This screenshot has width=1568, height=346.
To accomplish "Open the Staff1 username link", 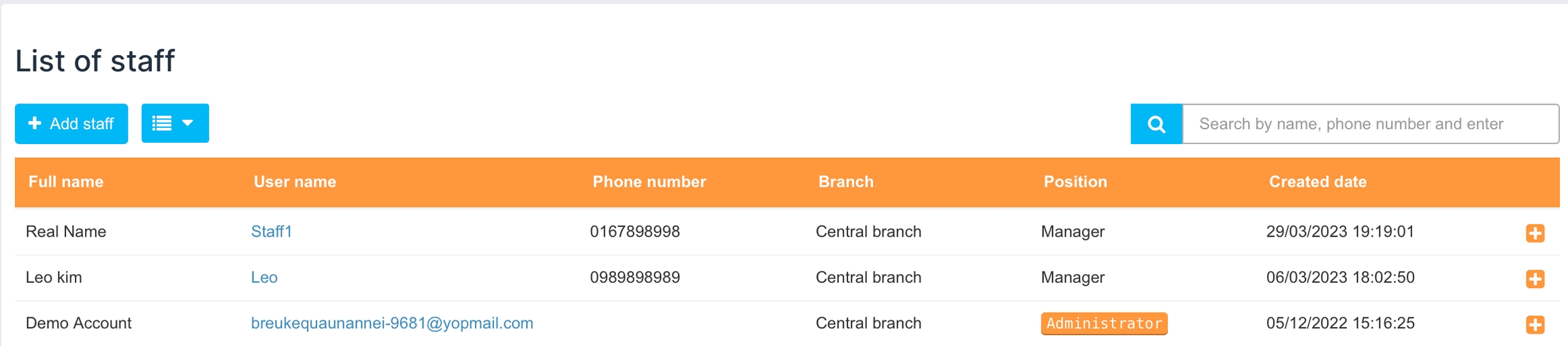I will (x=271, y=232).
